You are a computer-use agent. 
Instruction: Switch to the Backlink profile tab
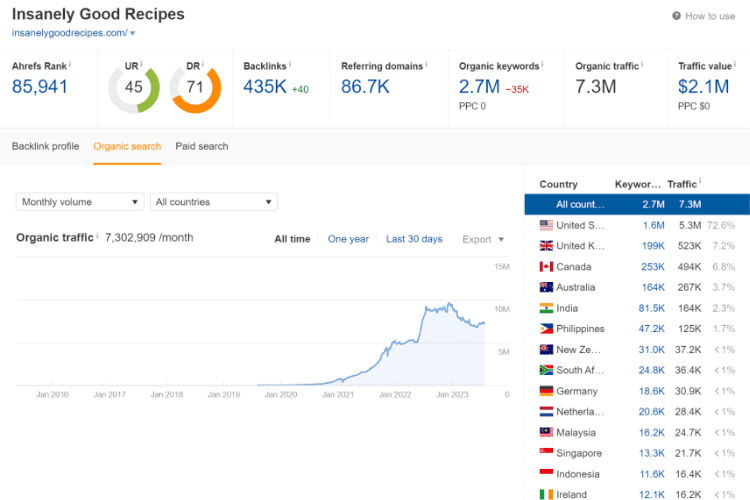pyautogui.click(x=45, y=146)
